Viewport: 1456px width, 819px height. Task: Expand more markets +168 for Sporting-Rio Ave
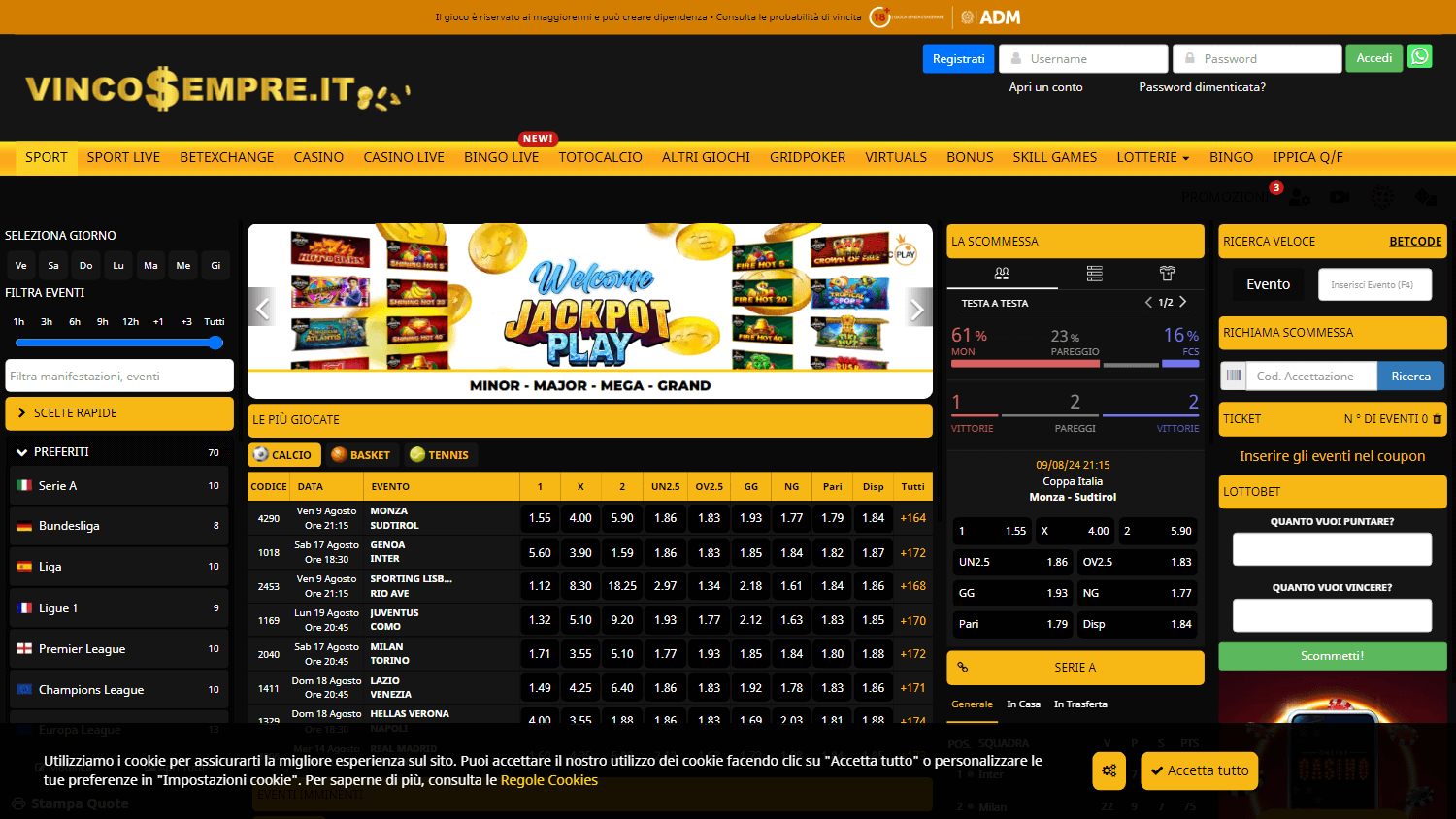(912, 586)
